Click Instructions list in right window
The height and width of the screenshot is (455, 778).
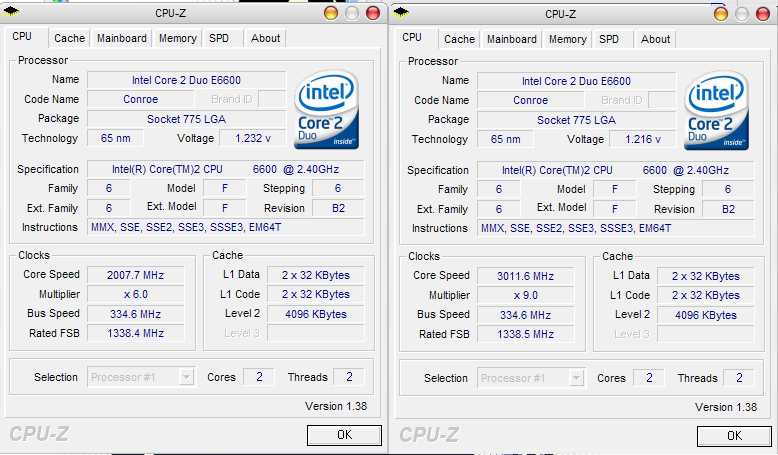[x=616, y=228]
